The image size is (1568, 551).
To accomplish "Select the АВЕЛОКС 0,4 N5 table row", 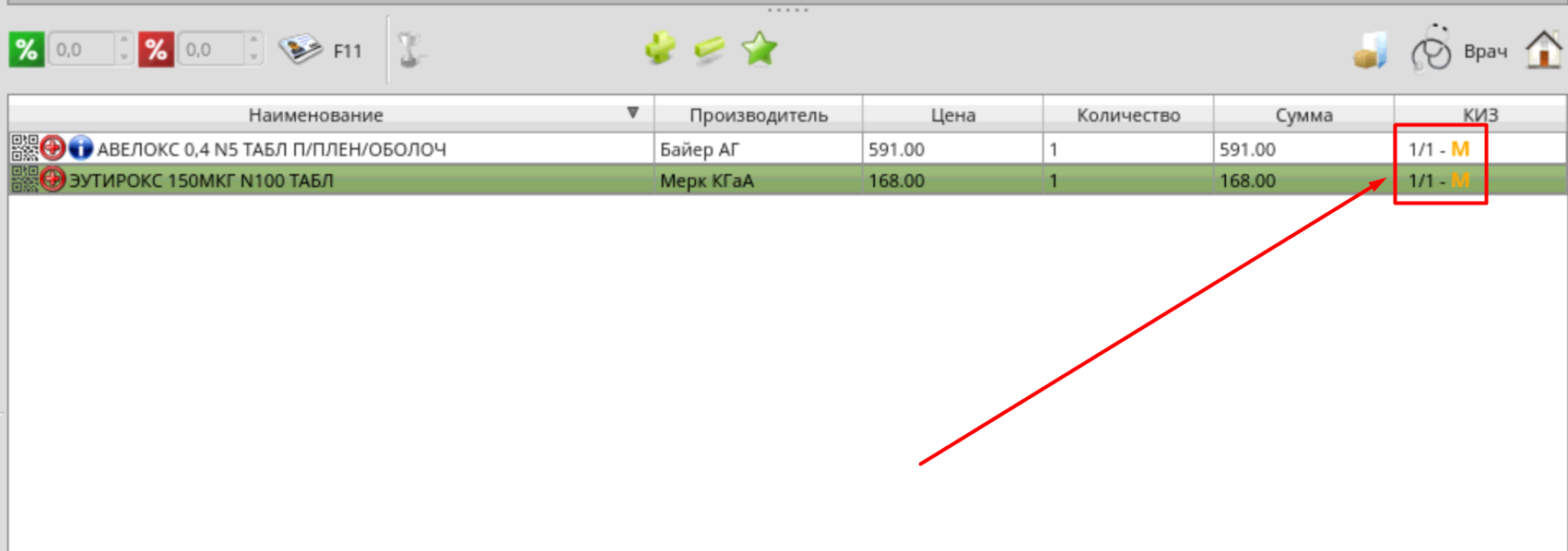I will click(787, 148).
